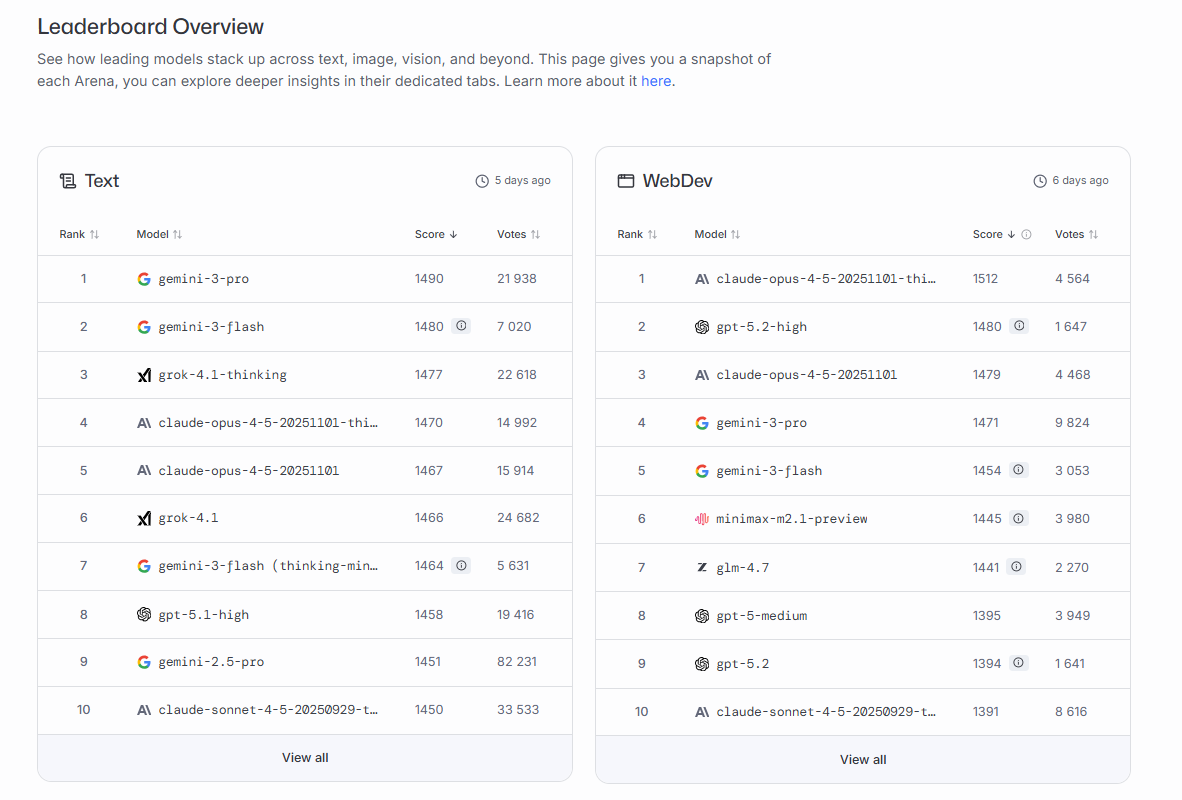1182x800 pixels.
Task: Click the minimax logo icon in WebDev table
Action: [702, 519]
